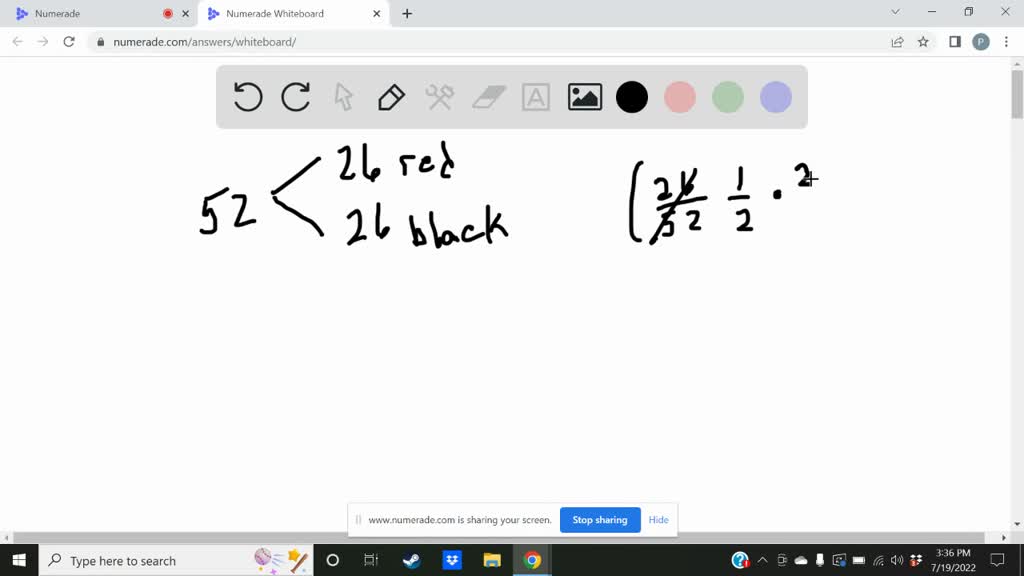Toggle screen sharing notification Hide link
1024x576 pixels.
tap(658, 519)
